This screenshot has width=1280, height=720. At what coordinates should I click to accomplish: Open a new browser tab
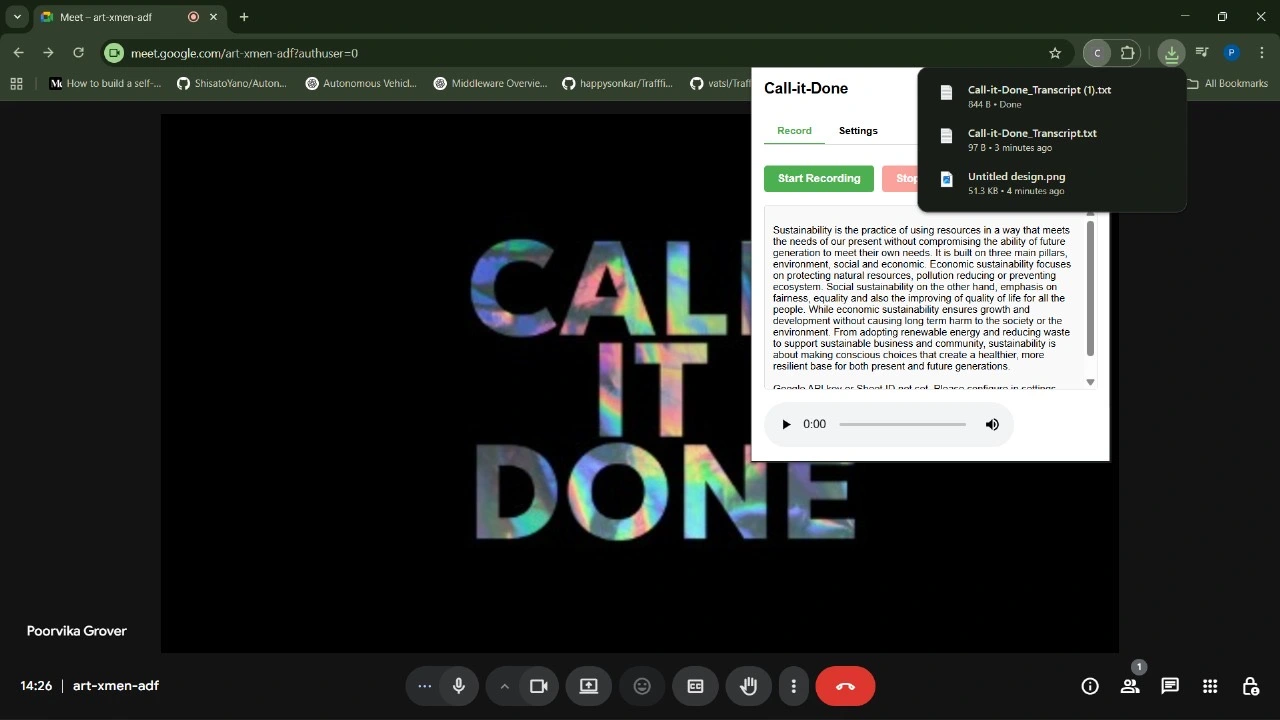[x=244, y=17]
